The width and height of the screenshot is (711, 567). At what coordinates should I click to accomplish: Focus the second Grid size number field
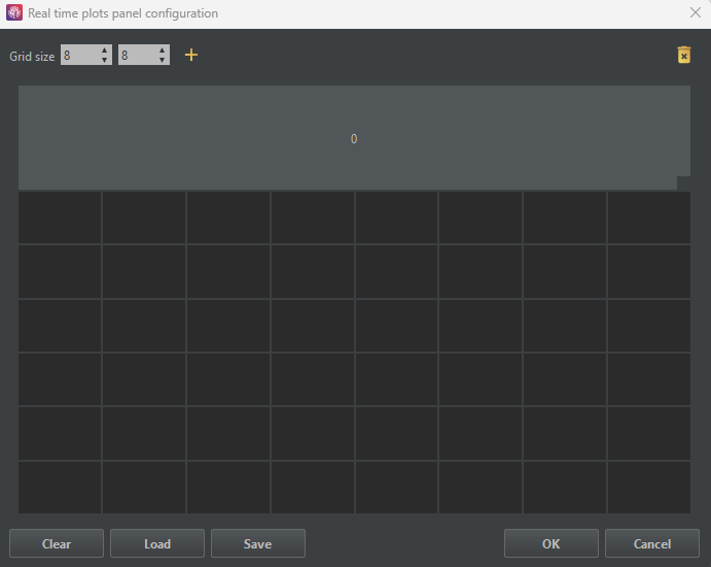136,55
